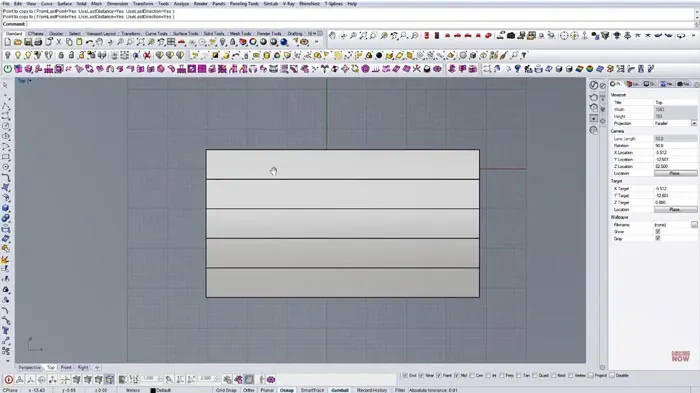Open the Paneling Tools menu
This screenshot has width=700, height=393.
[244, 4]
